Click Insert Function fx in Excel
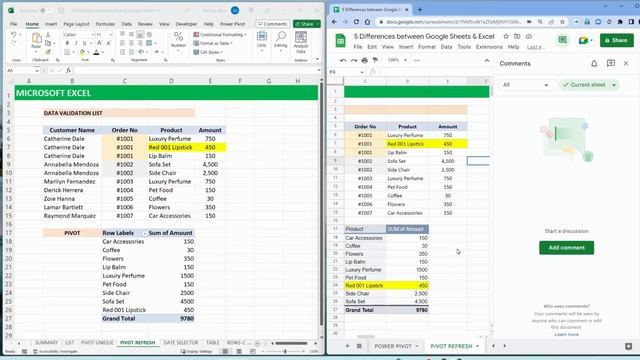Viewport: 640px width, 360px height. coord(68,71)
